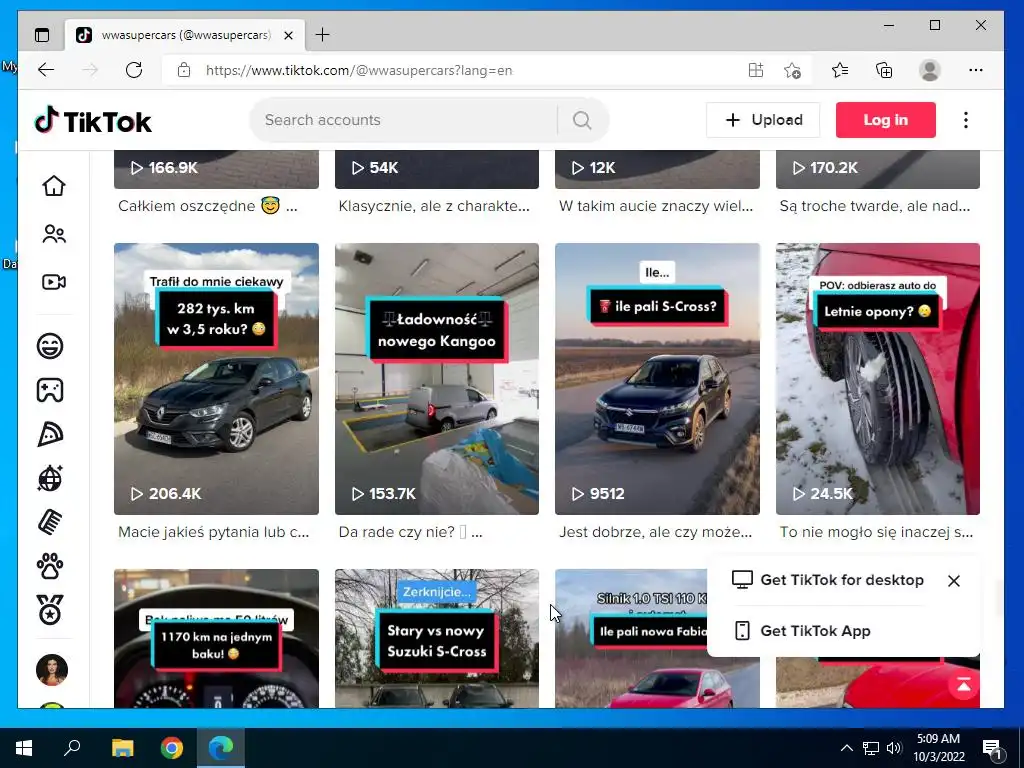Select the Comedy smiley face category icon
This screenshot has width=1024, height=768.
pos(50,345)
